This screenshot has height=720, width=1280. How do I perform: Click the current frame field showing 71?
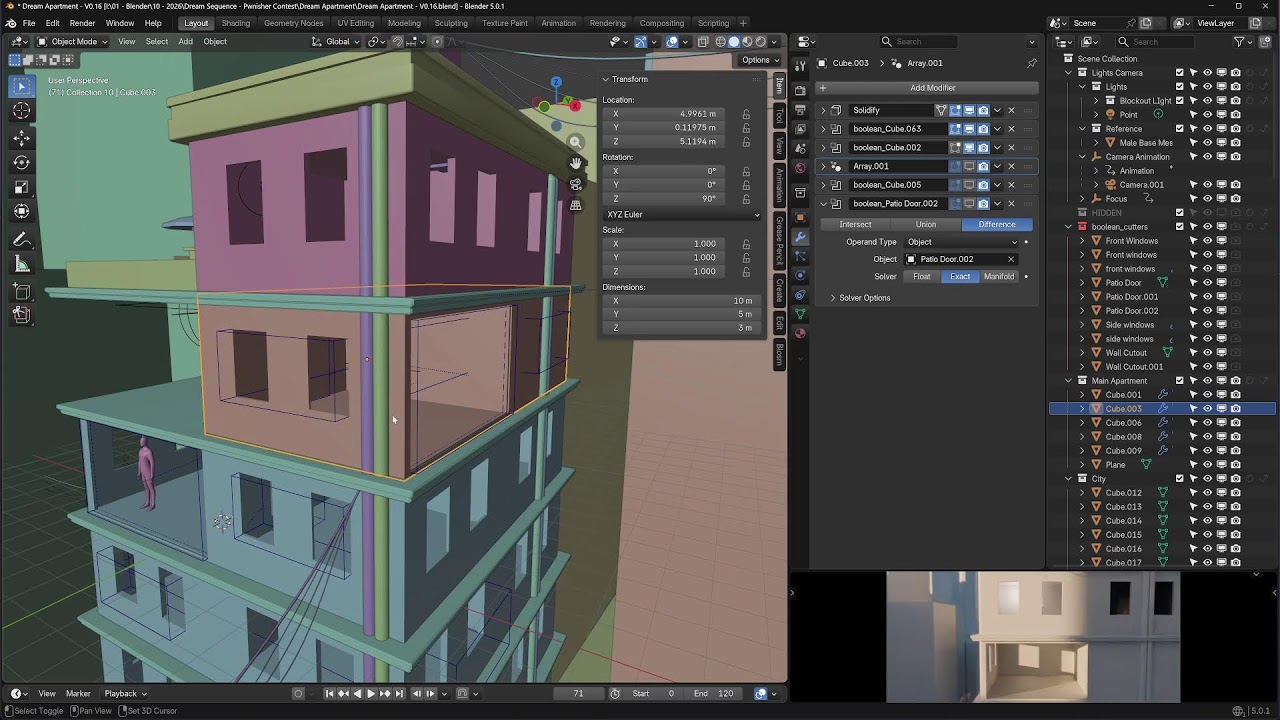pyautogui.click(x=578, y=693)
